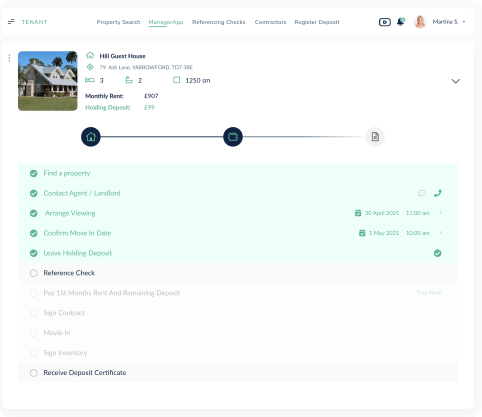482x417 pixels.
Task: Click the bedroom count icon
Action: (x=90, y=80)
